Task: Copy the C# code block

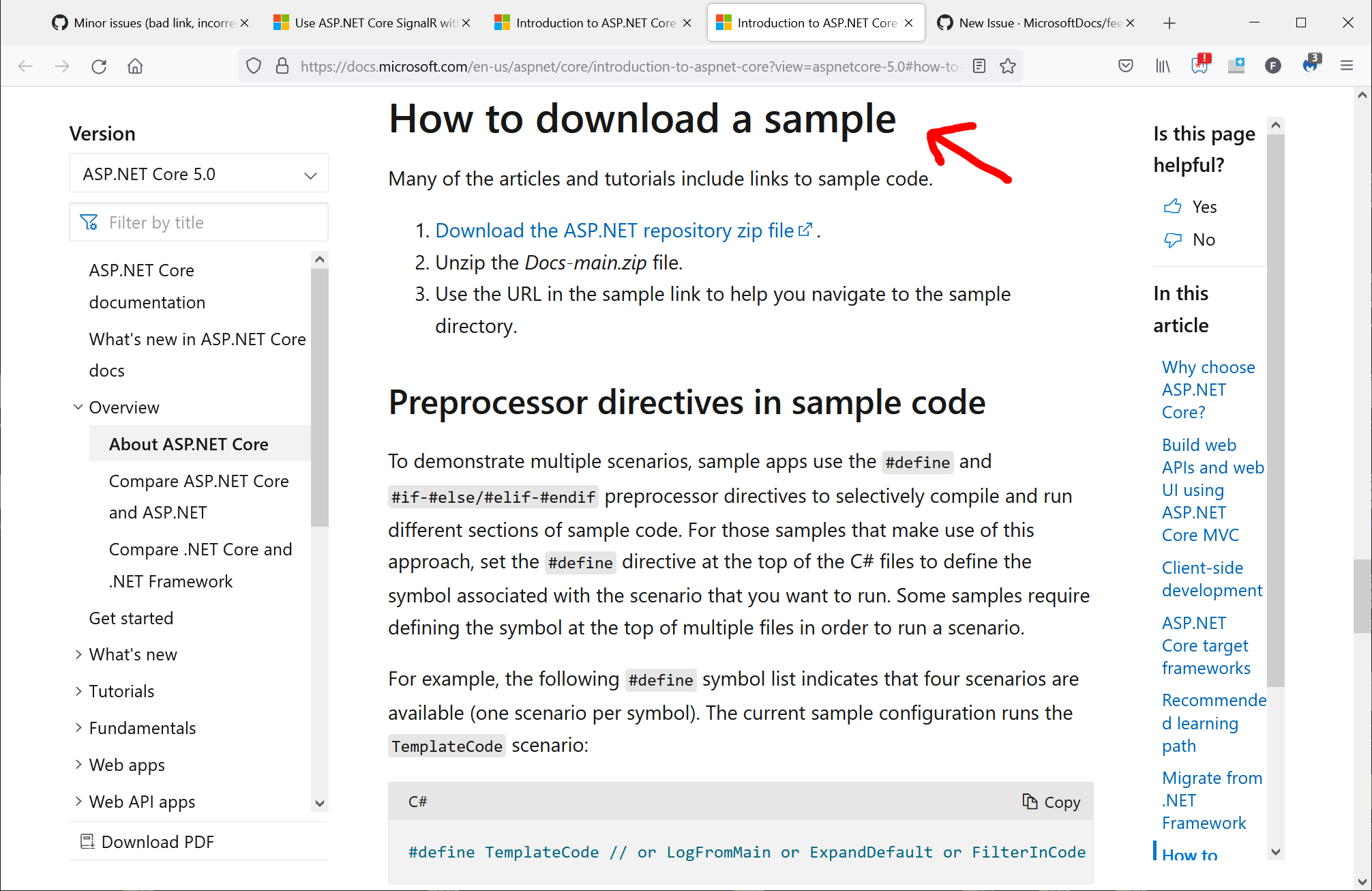Action: (1052, 802)
